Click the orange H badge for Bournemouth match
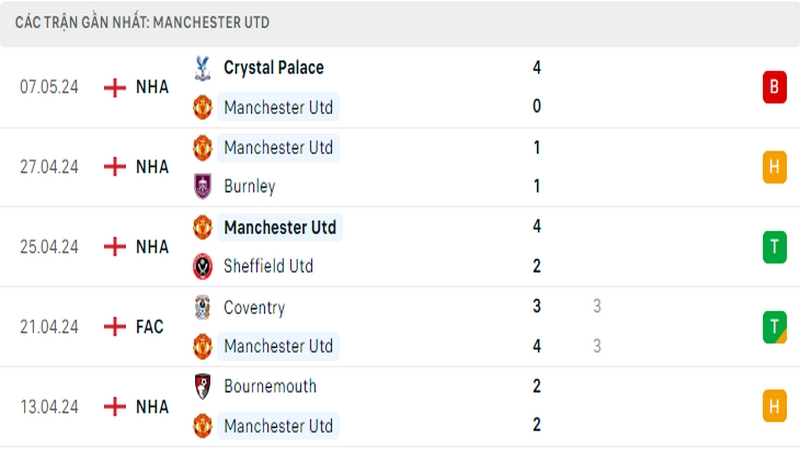800x450 pixels. [774, 407]
